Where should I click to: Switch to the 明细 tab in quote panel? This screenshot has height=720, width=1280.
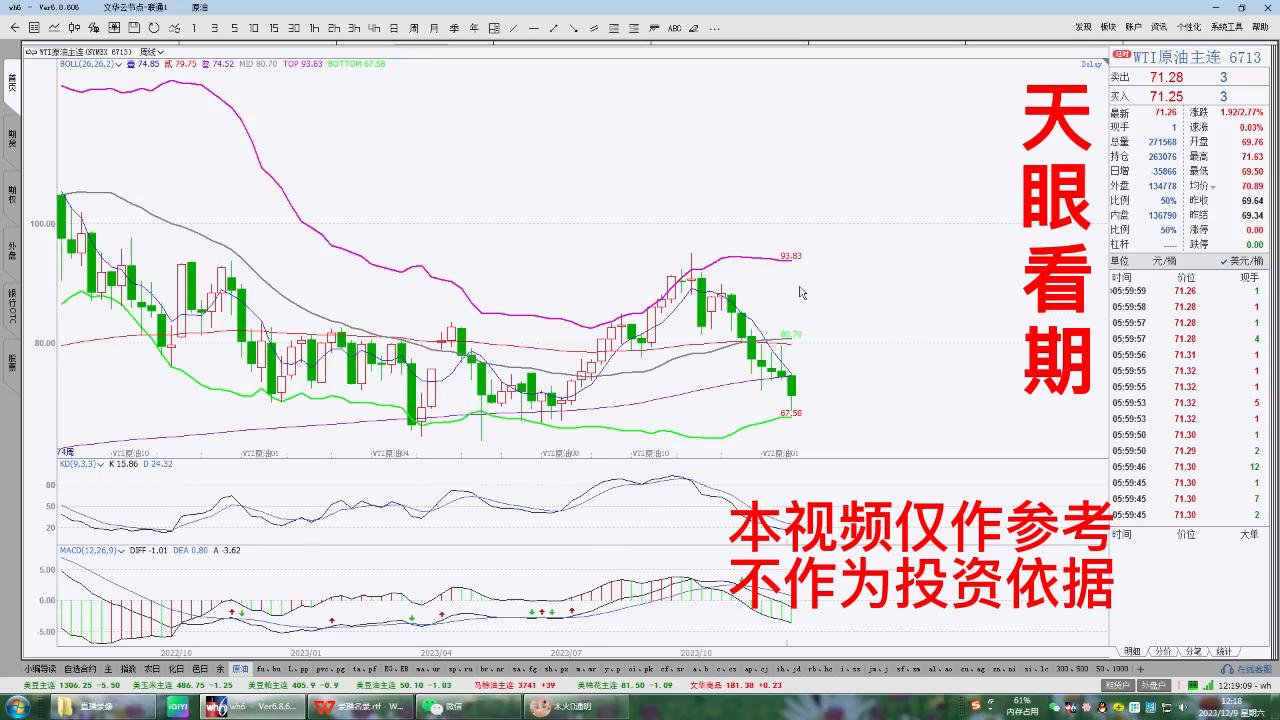click(1132, 651)
